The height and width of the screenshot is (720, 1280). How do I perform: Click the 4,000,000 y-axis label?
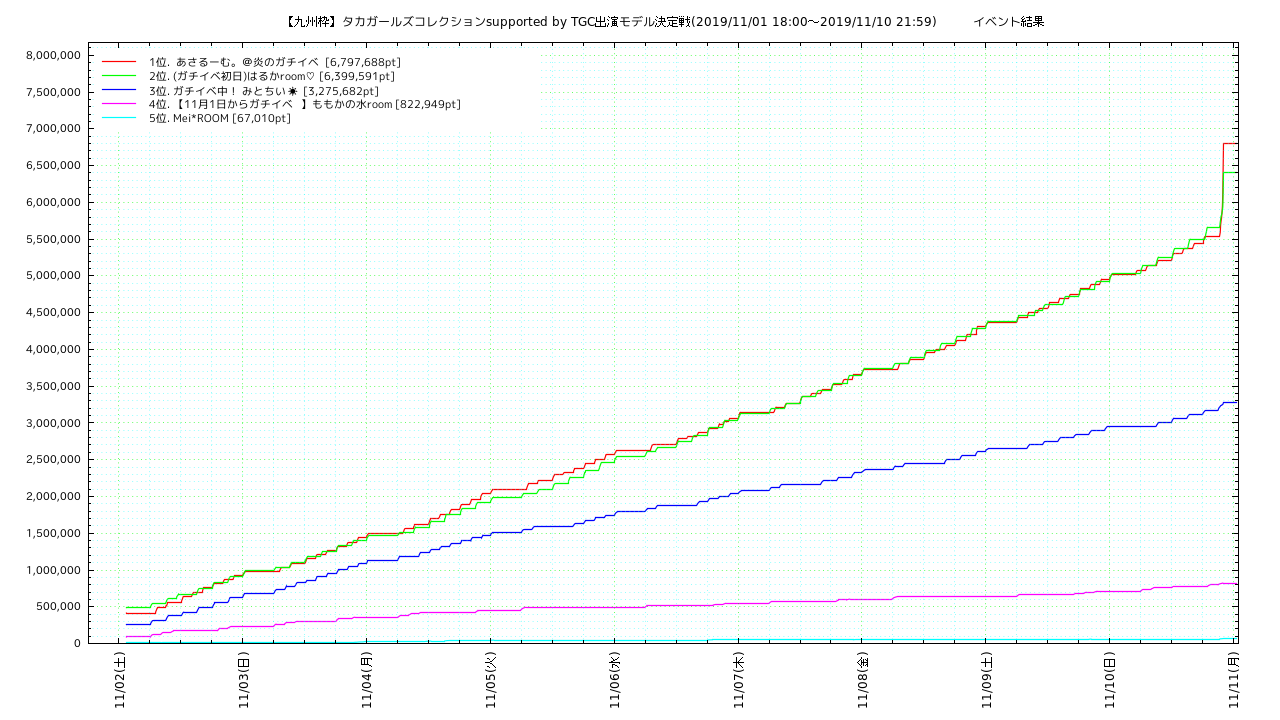coord(51,349)
